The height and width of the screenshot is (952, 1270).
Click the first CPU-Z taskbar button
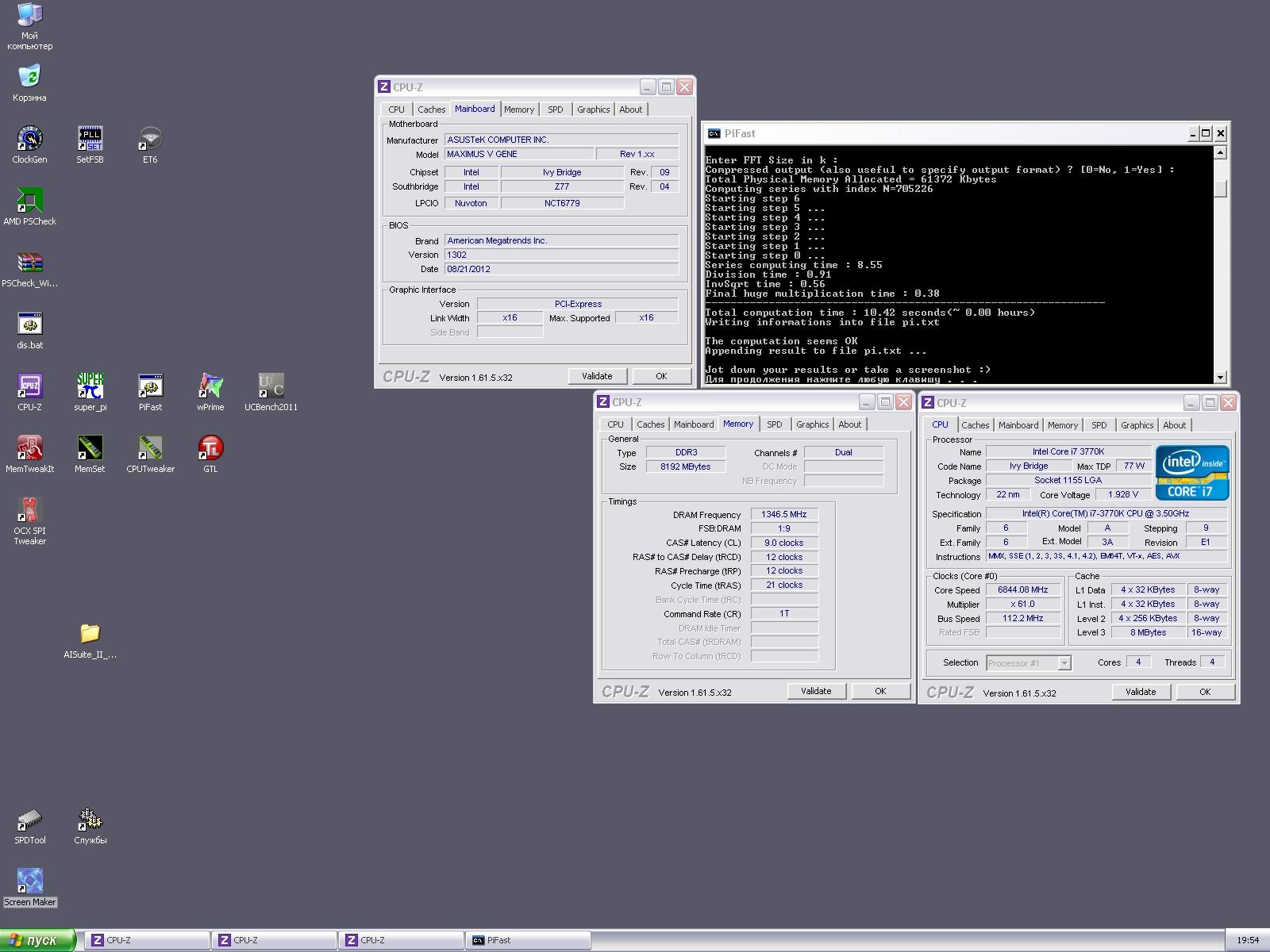[x=148, y=940]
